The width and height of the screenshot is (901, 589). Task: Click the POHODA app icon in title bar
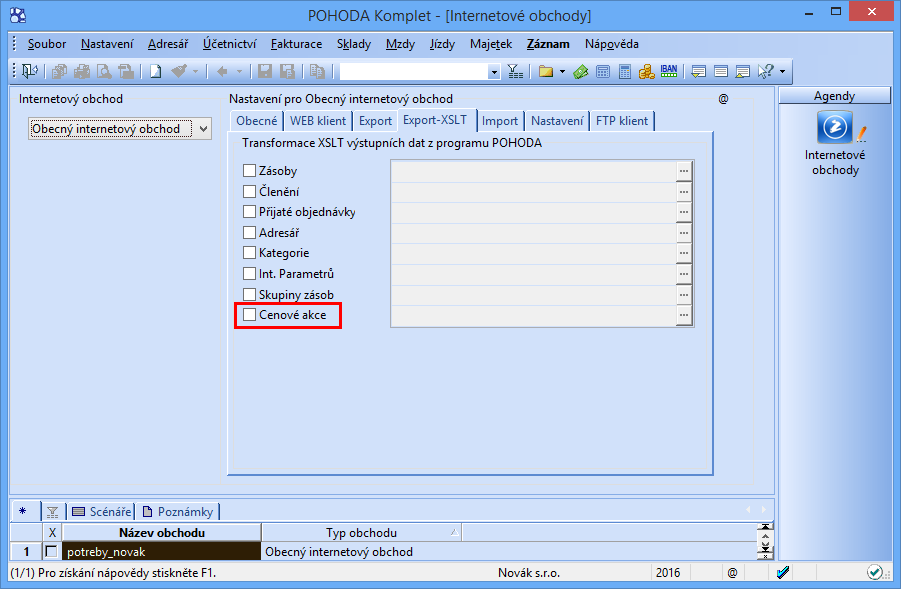tap(18, 15)
